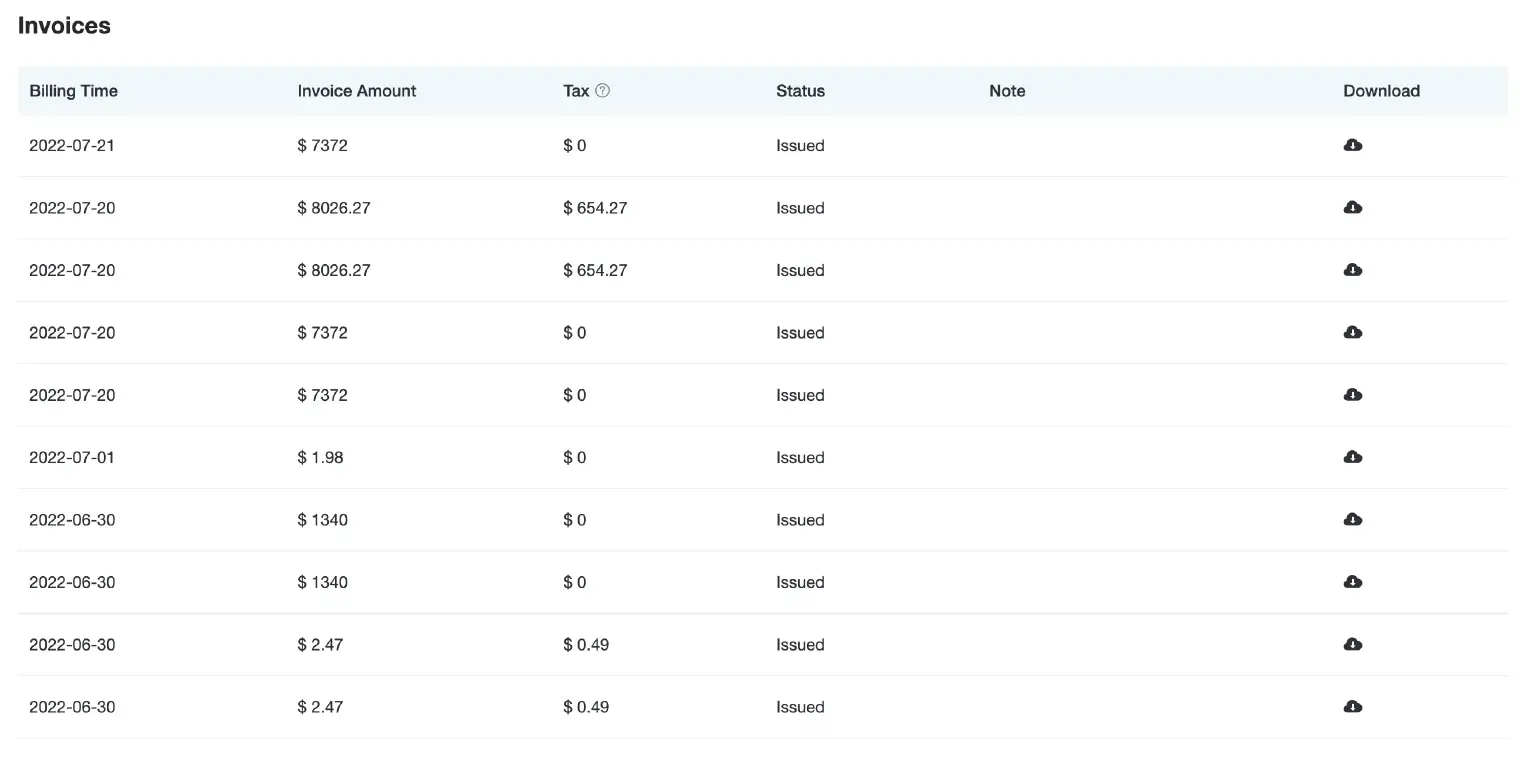Download the 2022-07-21 invoice for $ 7372
This screenshot has height=758, width=1520.
point(1352,145)
